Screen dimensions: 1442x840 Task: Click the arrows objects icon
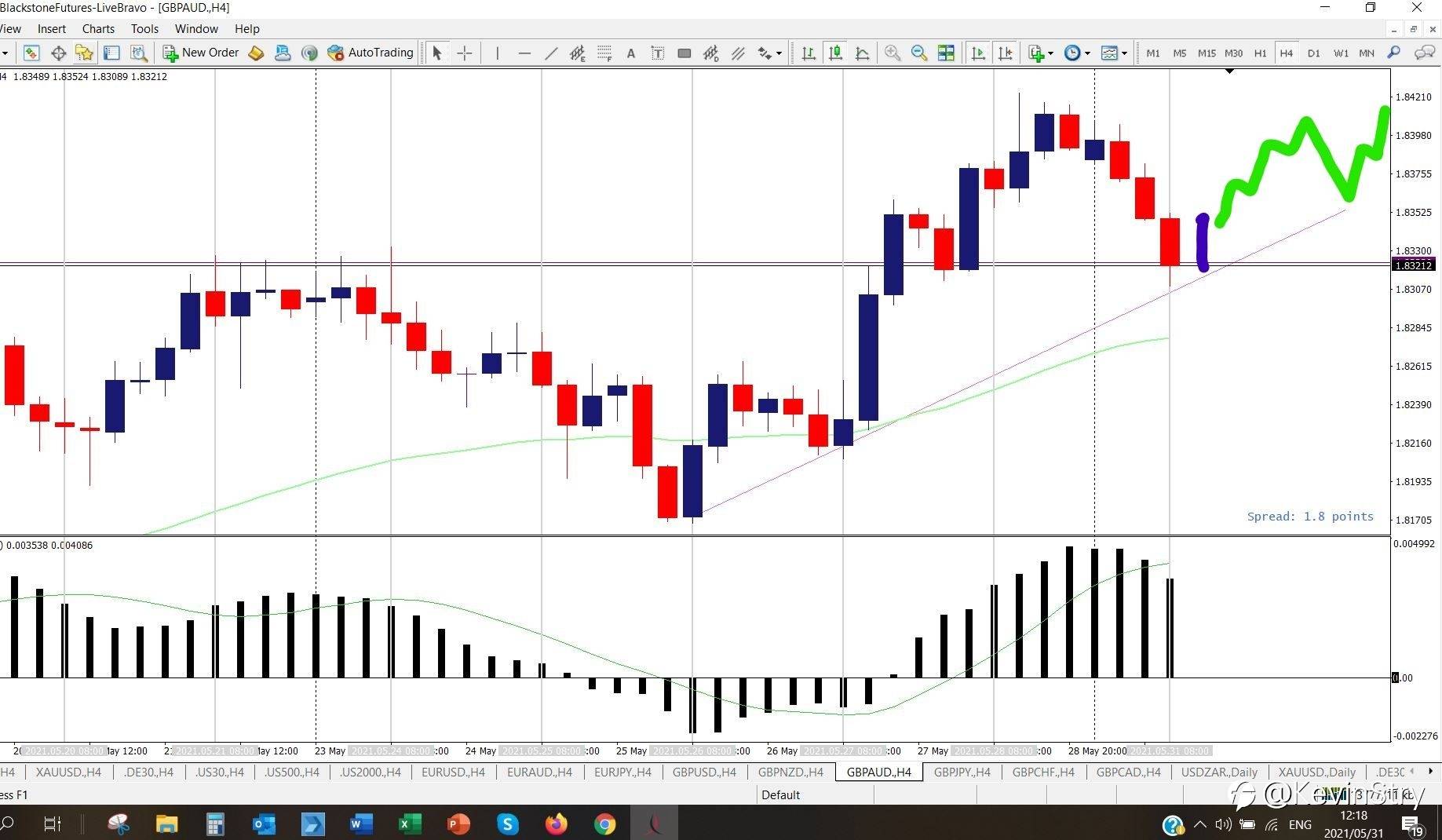(x=765, y=53)
